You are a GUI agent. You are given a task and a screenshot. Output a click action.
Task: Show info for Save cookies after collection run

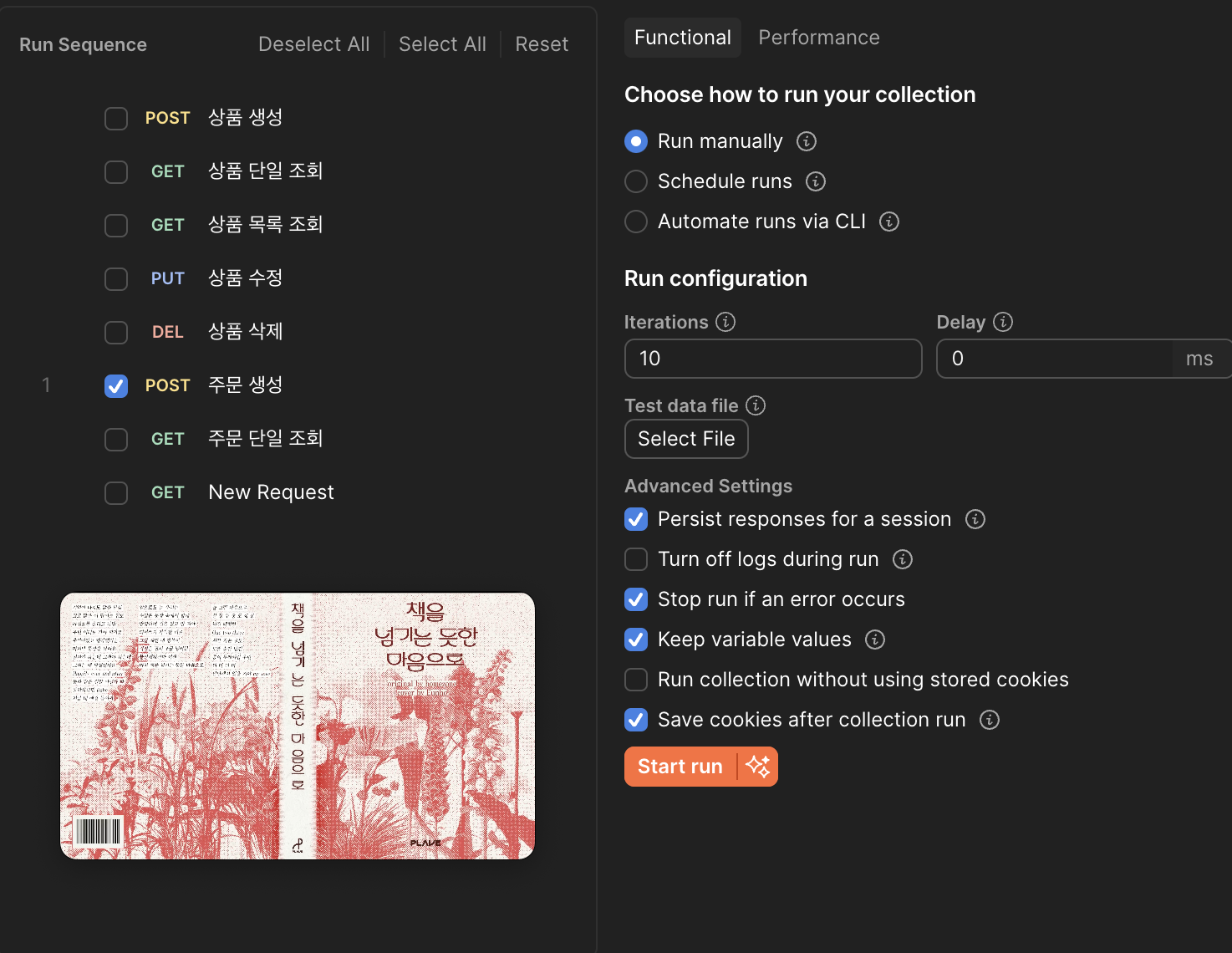coord(989,720)
